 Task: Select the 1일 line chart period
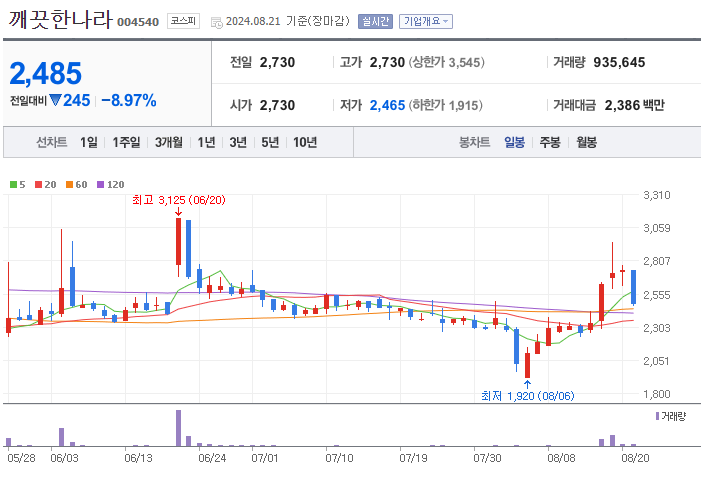(x=89, y=143)
